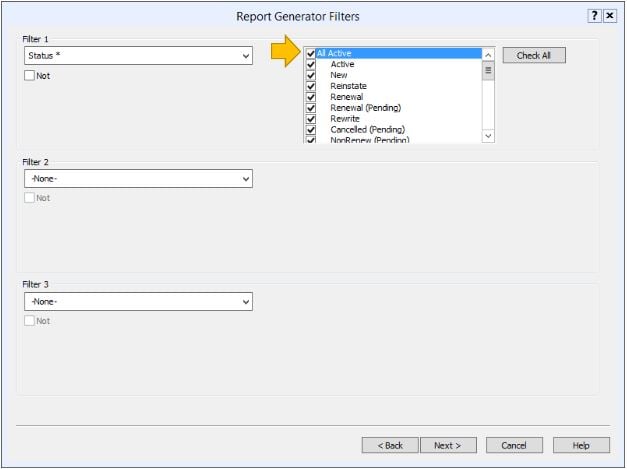Open the Filter 2 -None- dropdown
627x469 pixels.
tap(138, 178)
